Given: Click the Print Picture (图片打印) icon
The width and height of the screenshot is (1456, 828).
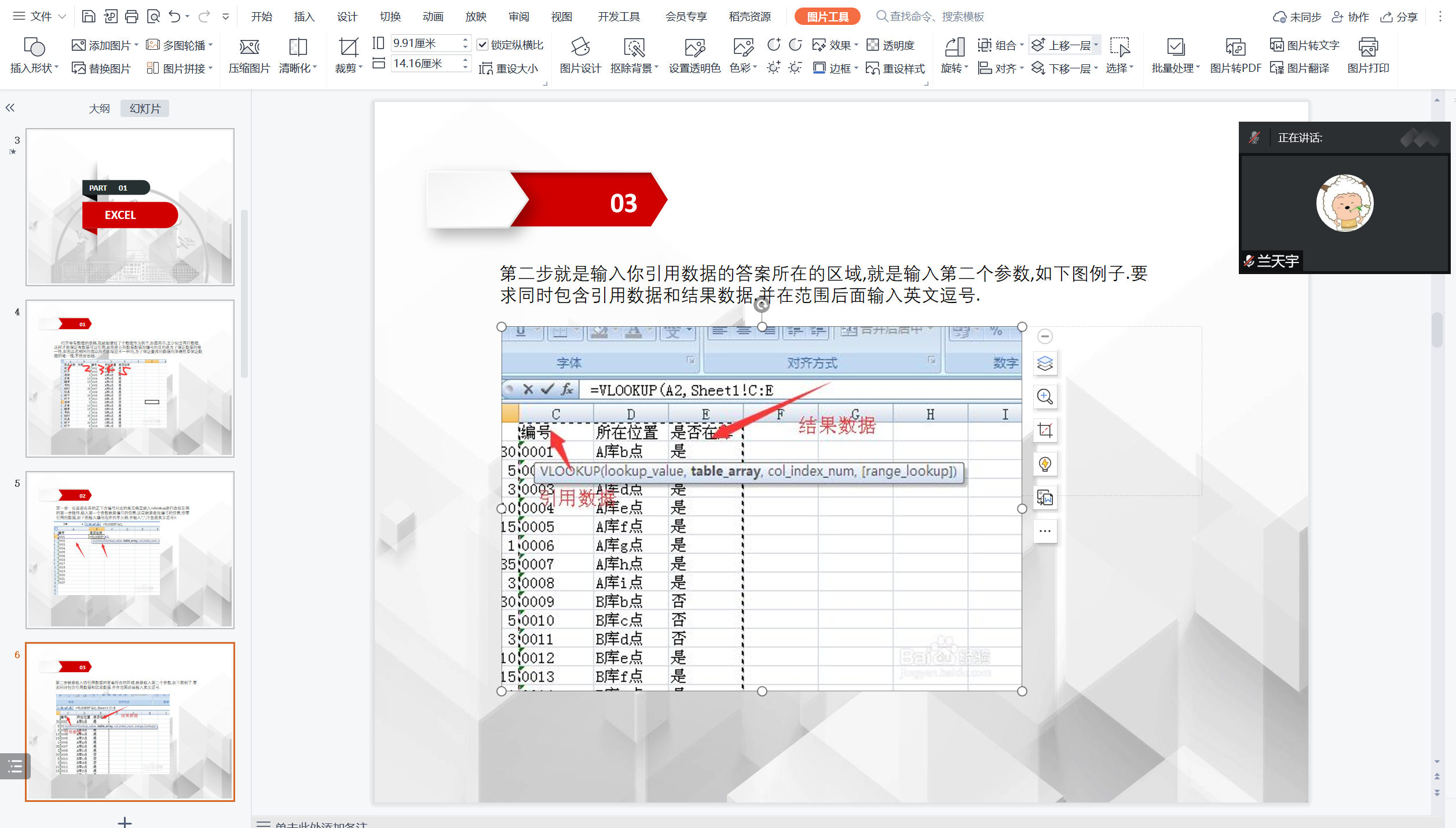Looking at the screenshot, I should (x=1368, y=47).
